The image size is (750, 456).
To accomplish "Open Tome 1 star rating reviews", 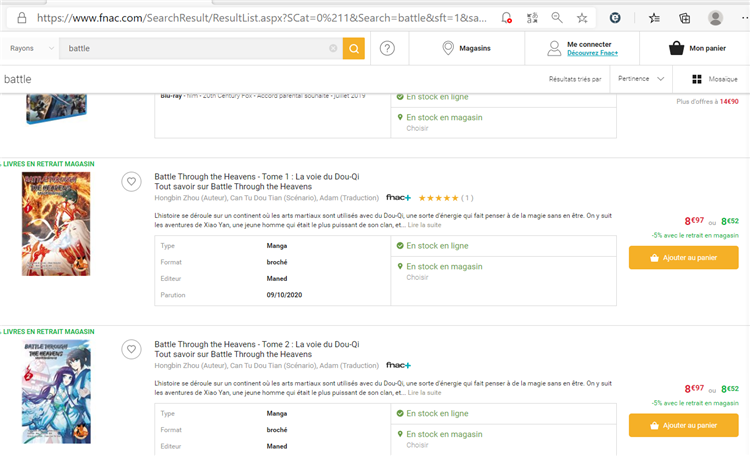I will (446, 198).
